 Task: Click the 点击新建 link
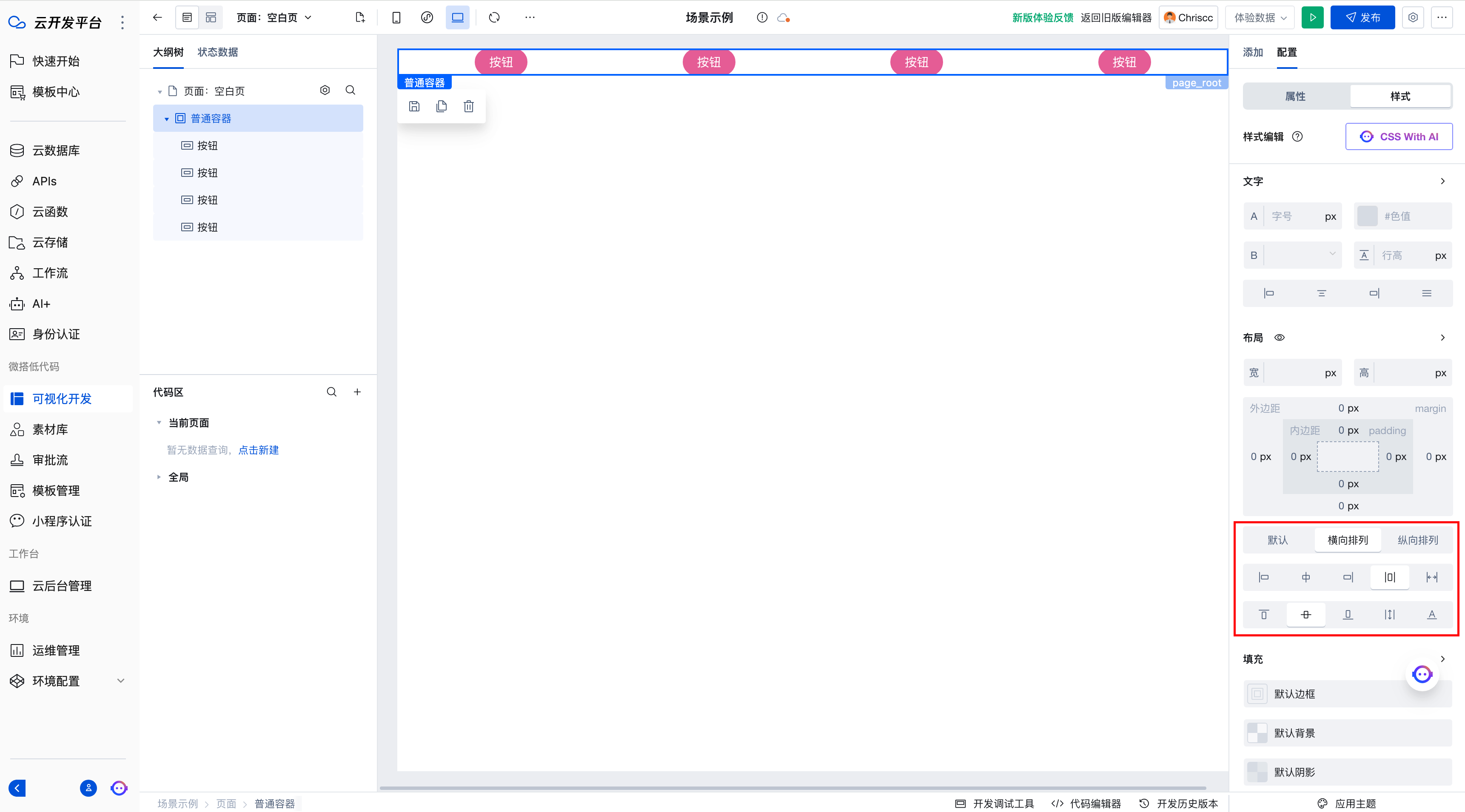tap(258, 450)
